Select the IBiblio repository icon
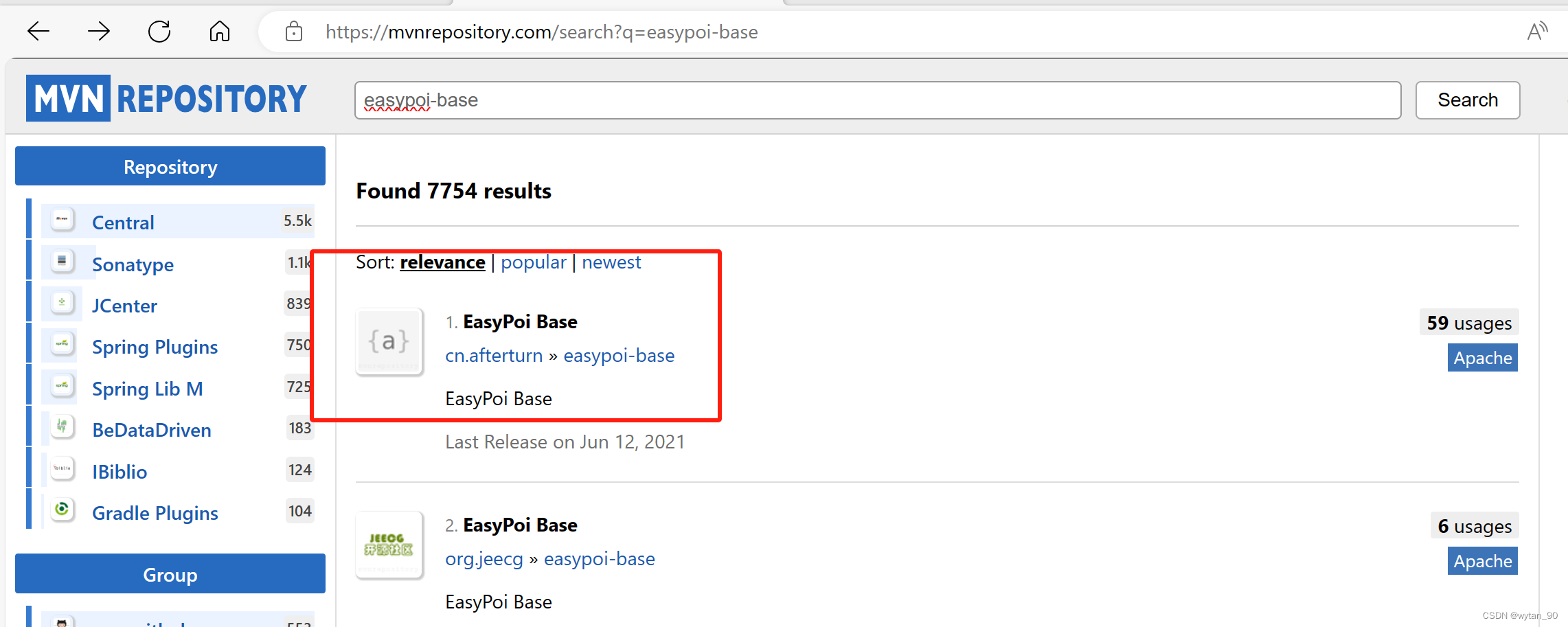 [x=63, y=469]
